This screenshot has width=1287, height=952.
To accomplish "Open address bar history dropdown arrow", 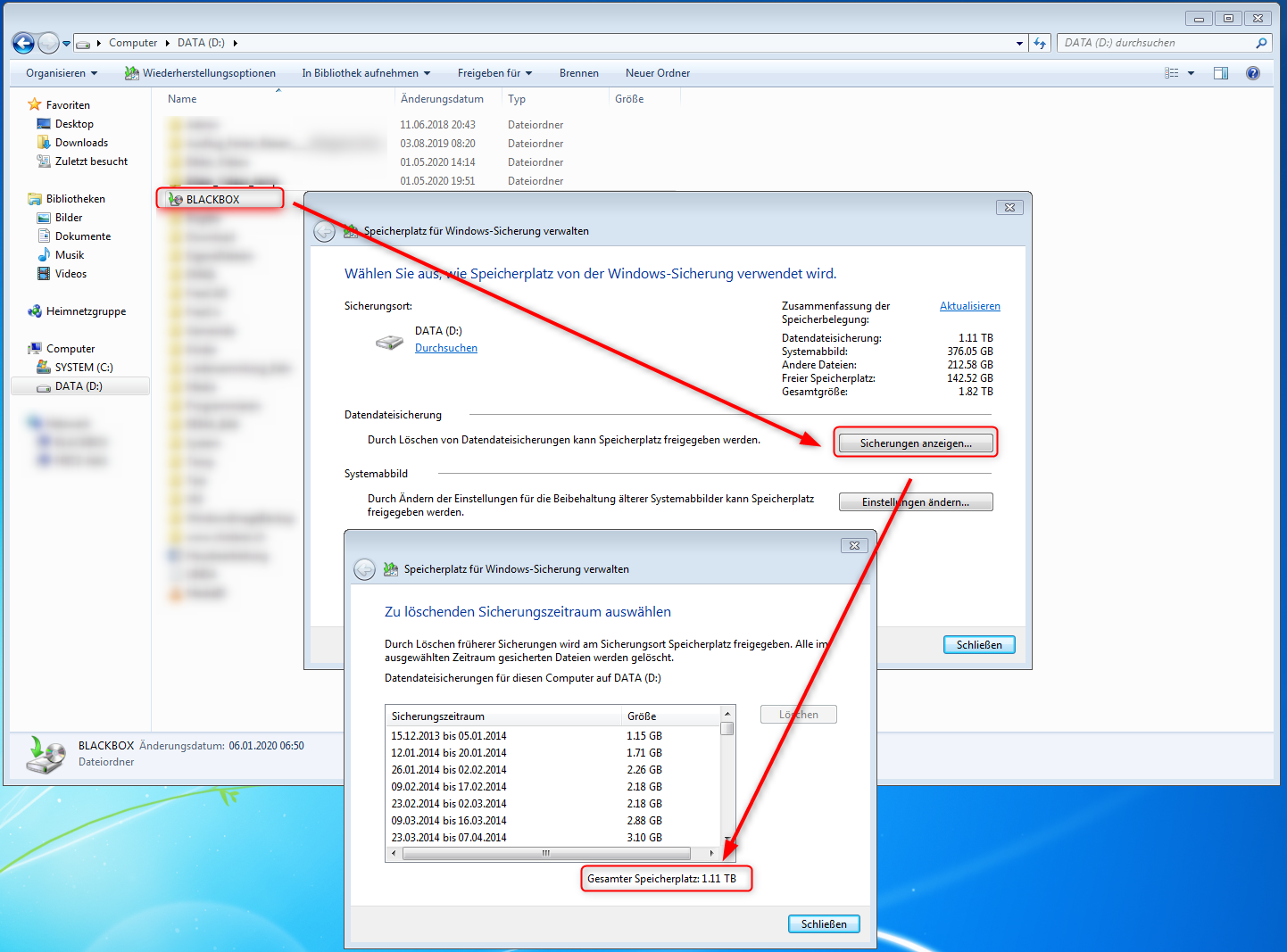I will tap(1019, 43).
